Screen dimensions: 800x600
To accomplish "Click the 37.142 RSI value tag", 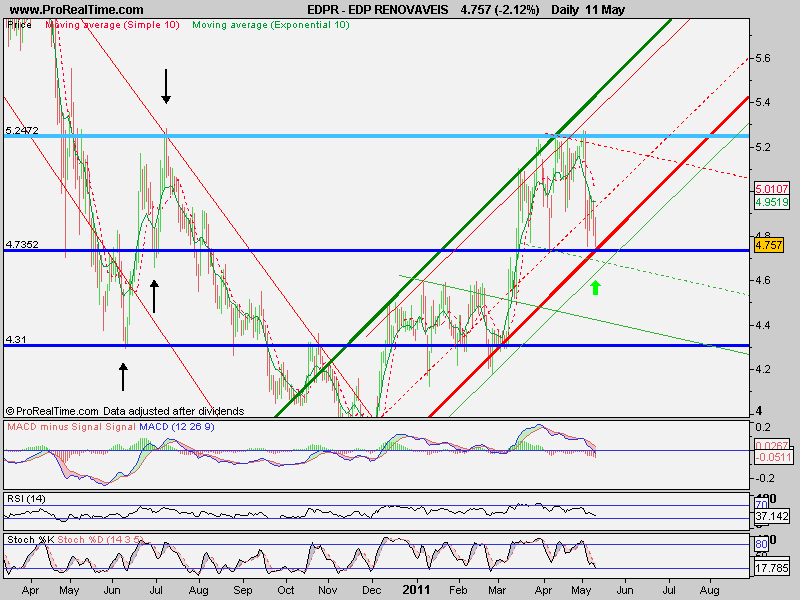I will tap(772, 516).
